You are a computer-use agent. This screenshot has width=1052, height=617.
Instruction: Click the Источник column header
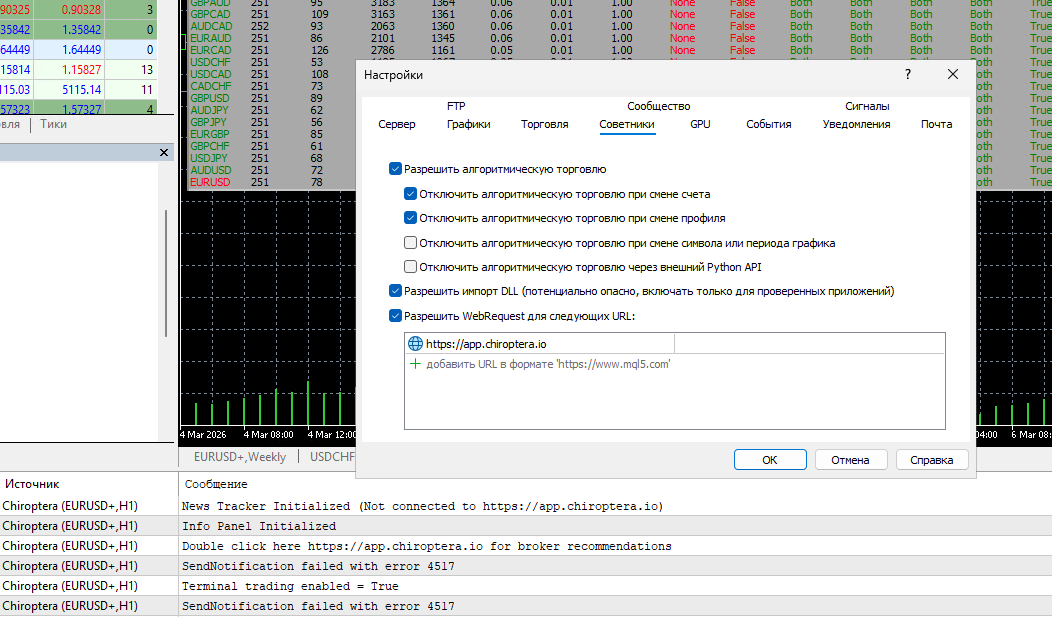tap(32, 484)
